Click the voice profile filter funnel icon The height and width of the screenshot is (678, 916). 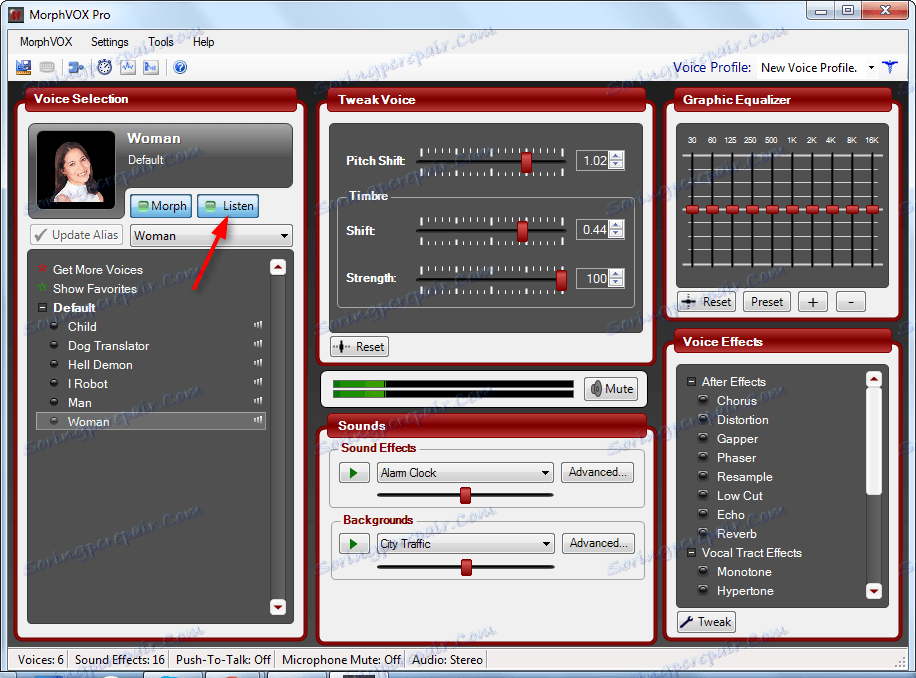(890, 65)
